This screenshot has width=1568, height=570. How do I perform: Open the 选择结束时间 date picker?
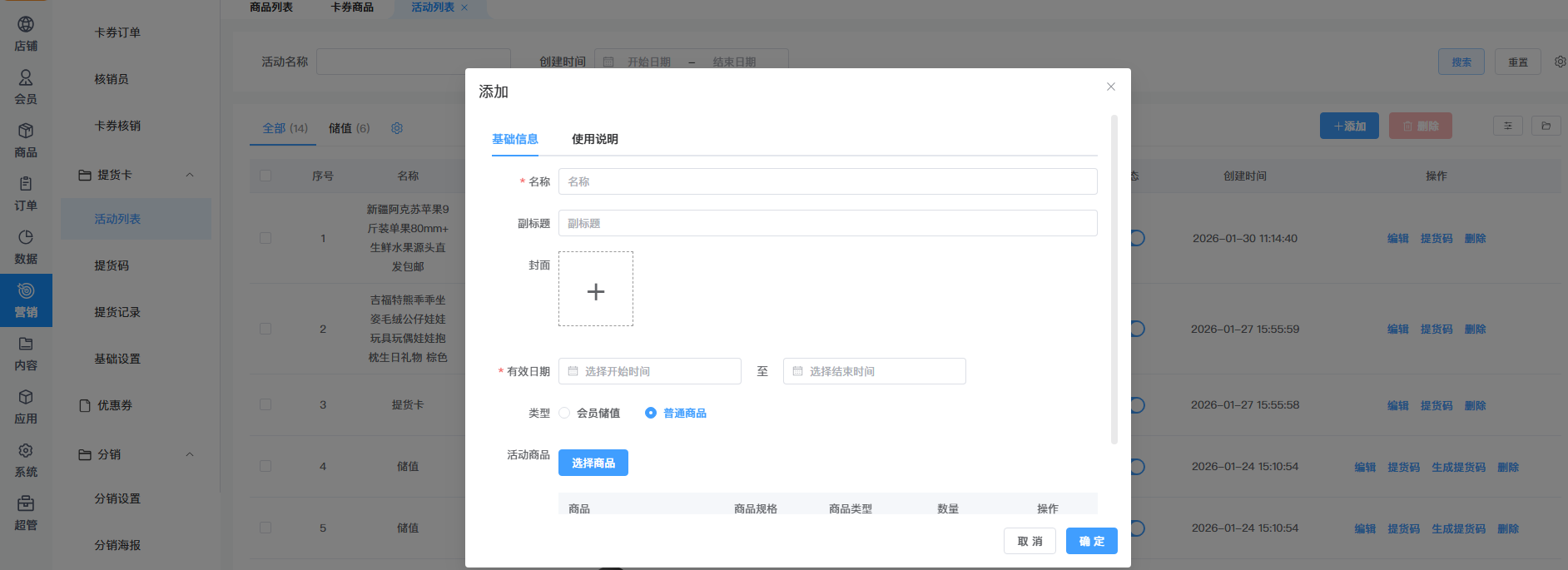click(x=875, y=371)
